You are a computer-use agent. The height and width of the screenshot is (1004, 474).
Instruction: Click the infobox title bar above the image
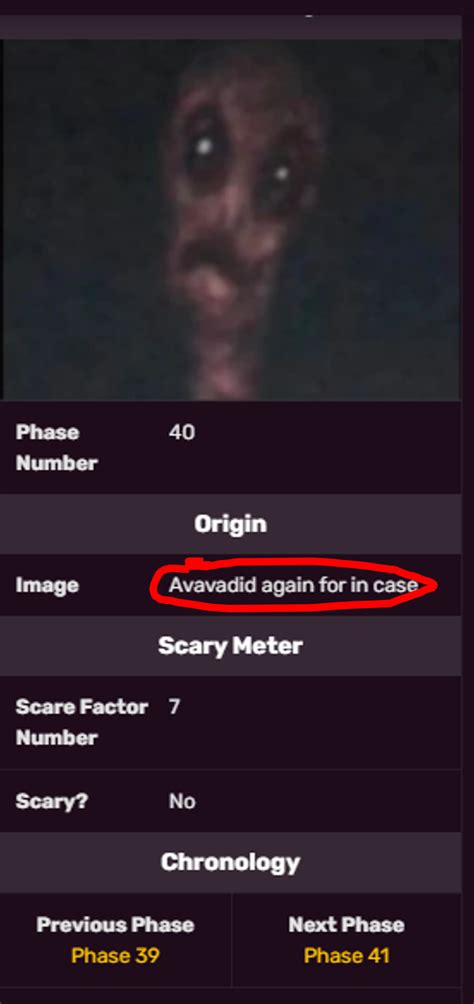coord(231,27)
